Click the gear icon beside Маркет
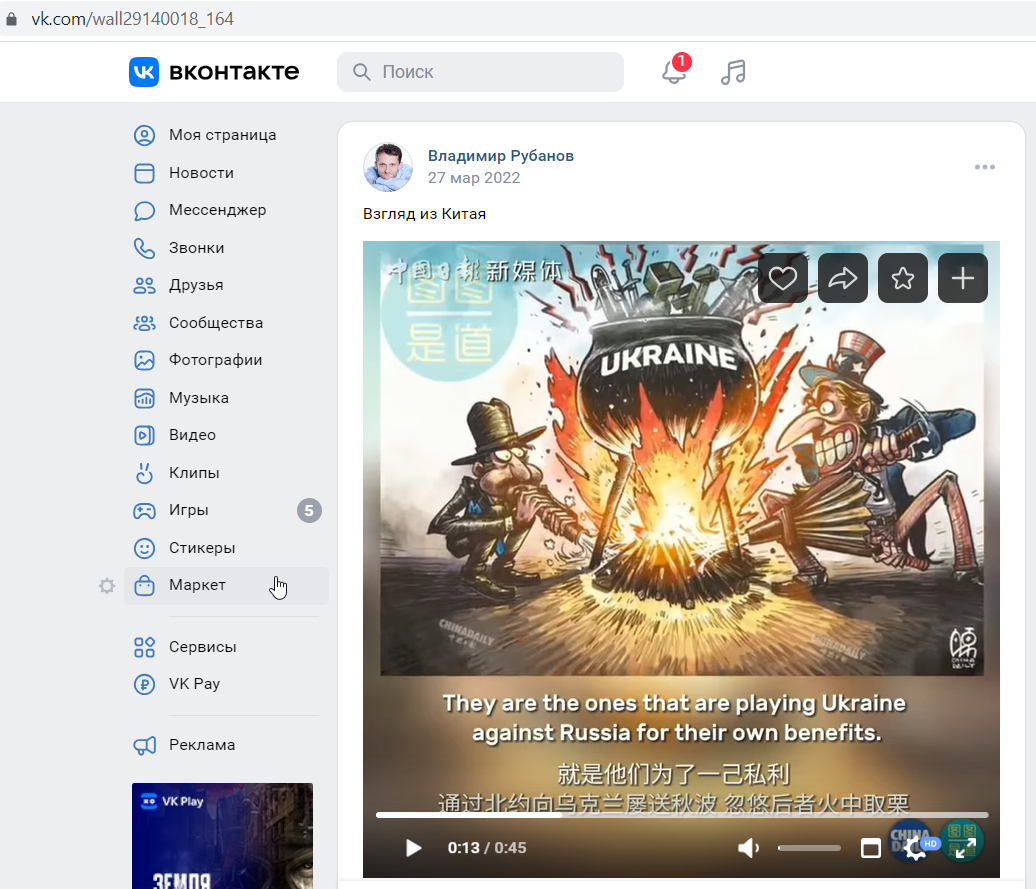1036x889 pixels. (x=106, y=586)
